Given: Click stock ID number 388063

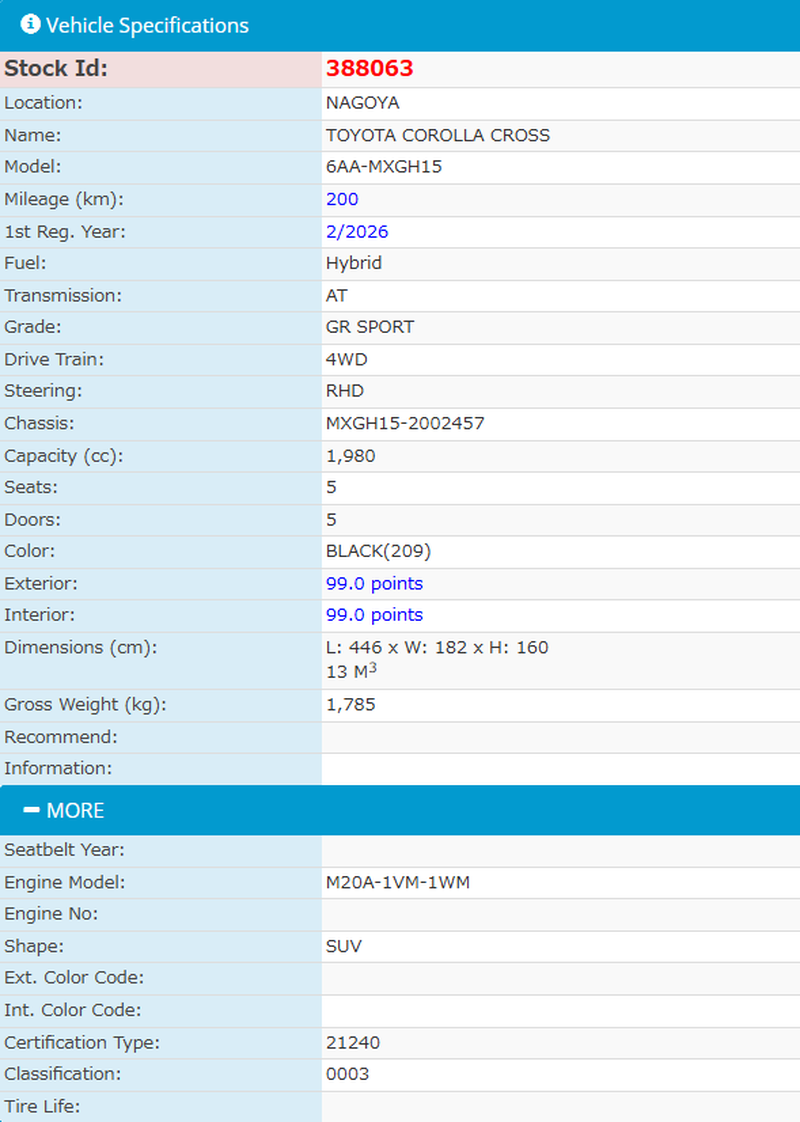Looking at the screenshot, I should 369,68.
